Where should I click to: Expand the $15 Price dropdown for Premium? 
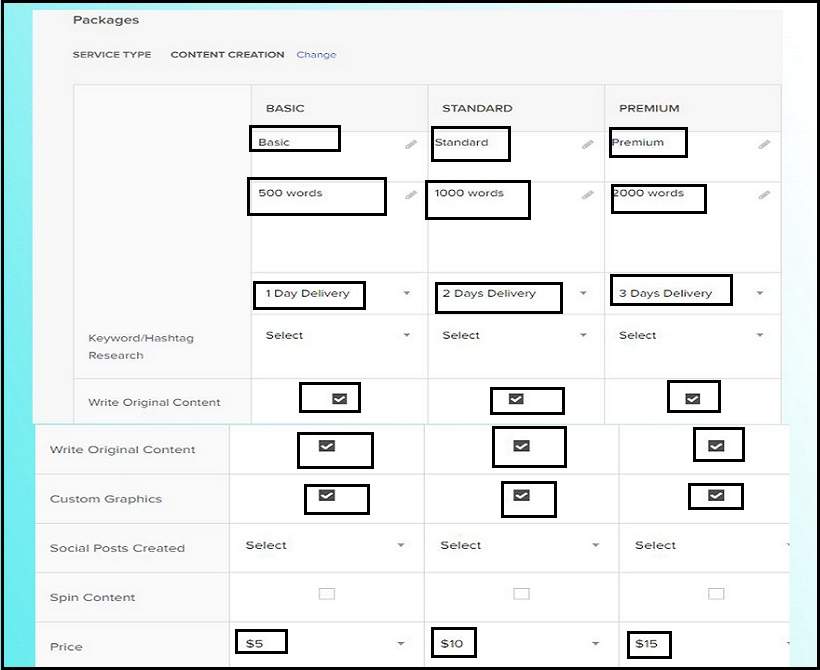[x=787, y=644]
